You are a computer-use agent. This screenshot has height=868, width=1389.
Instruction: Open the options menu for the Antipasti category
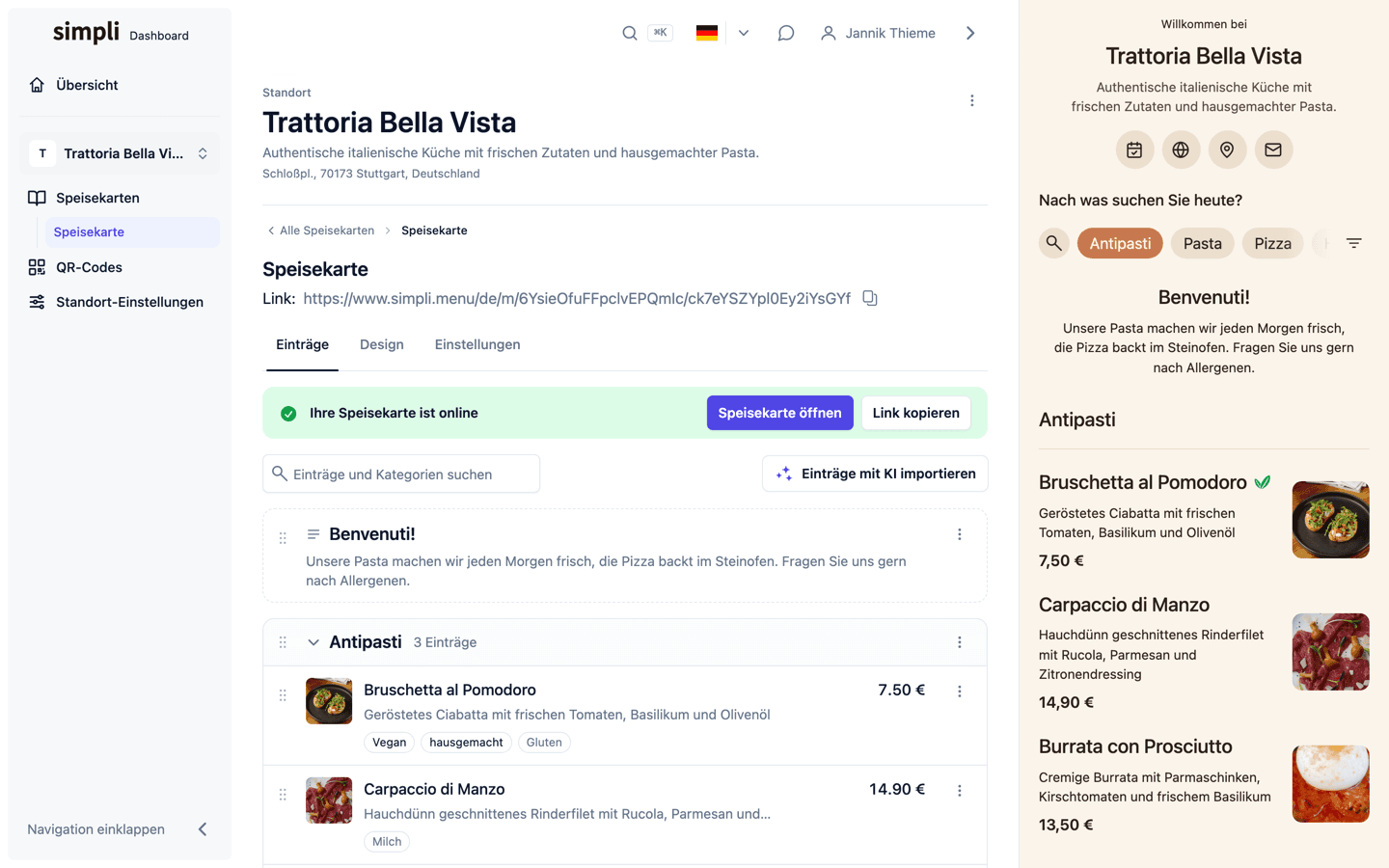pyautogui.click(x=959, y=642)
